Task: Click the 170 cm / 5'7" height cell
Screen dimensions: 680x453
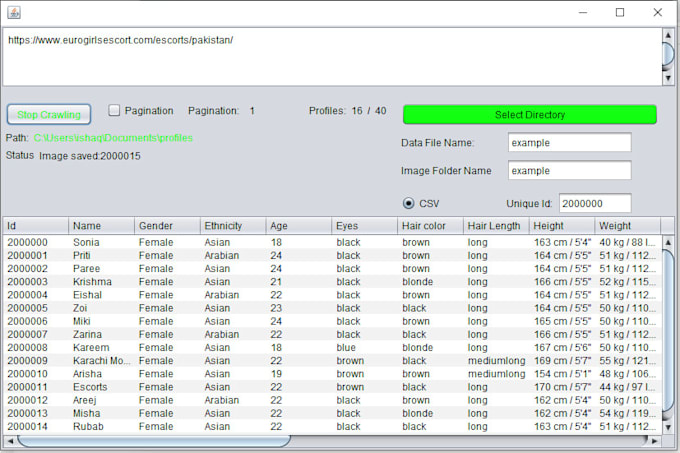Action: pyautogui.click(x=562, y=387)
